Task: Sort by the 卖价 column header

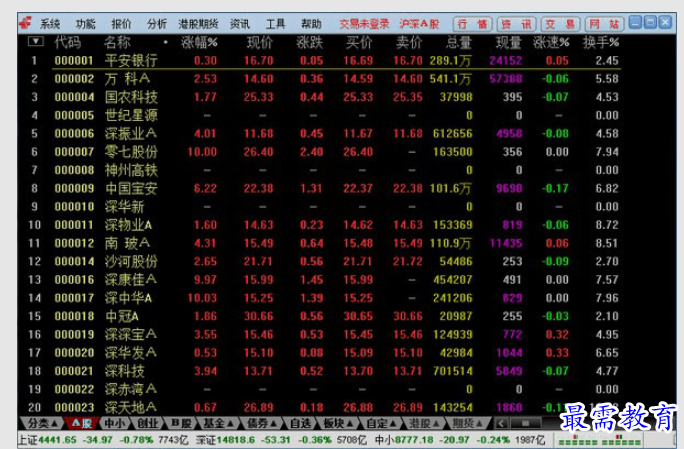Action: coord(409,42)
